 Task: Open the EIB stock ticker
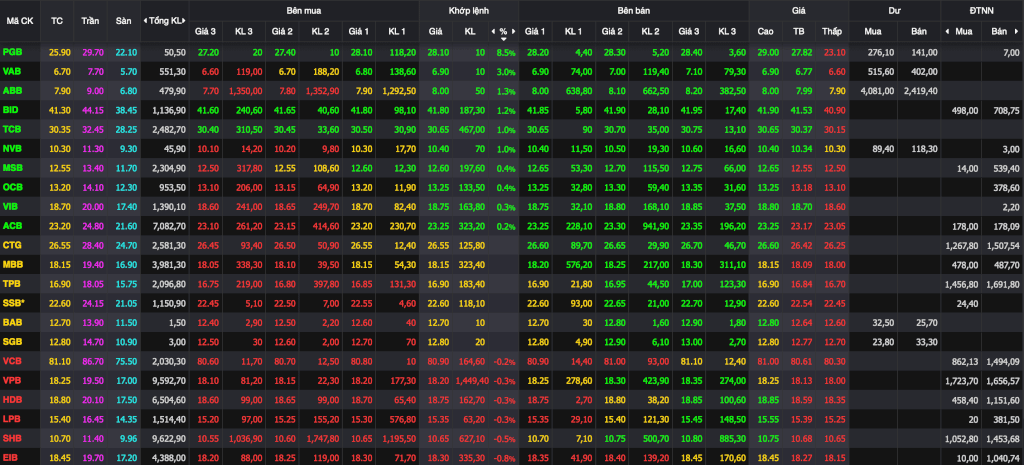[x=10, y=458]
